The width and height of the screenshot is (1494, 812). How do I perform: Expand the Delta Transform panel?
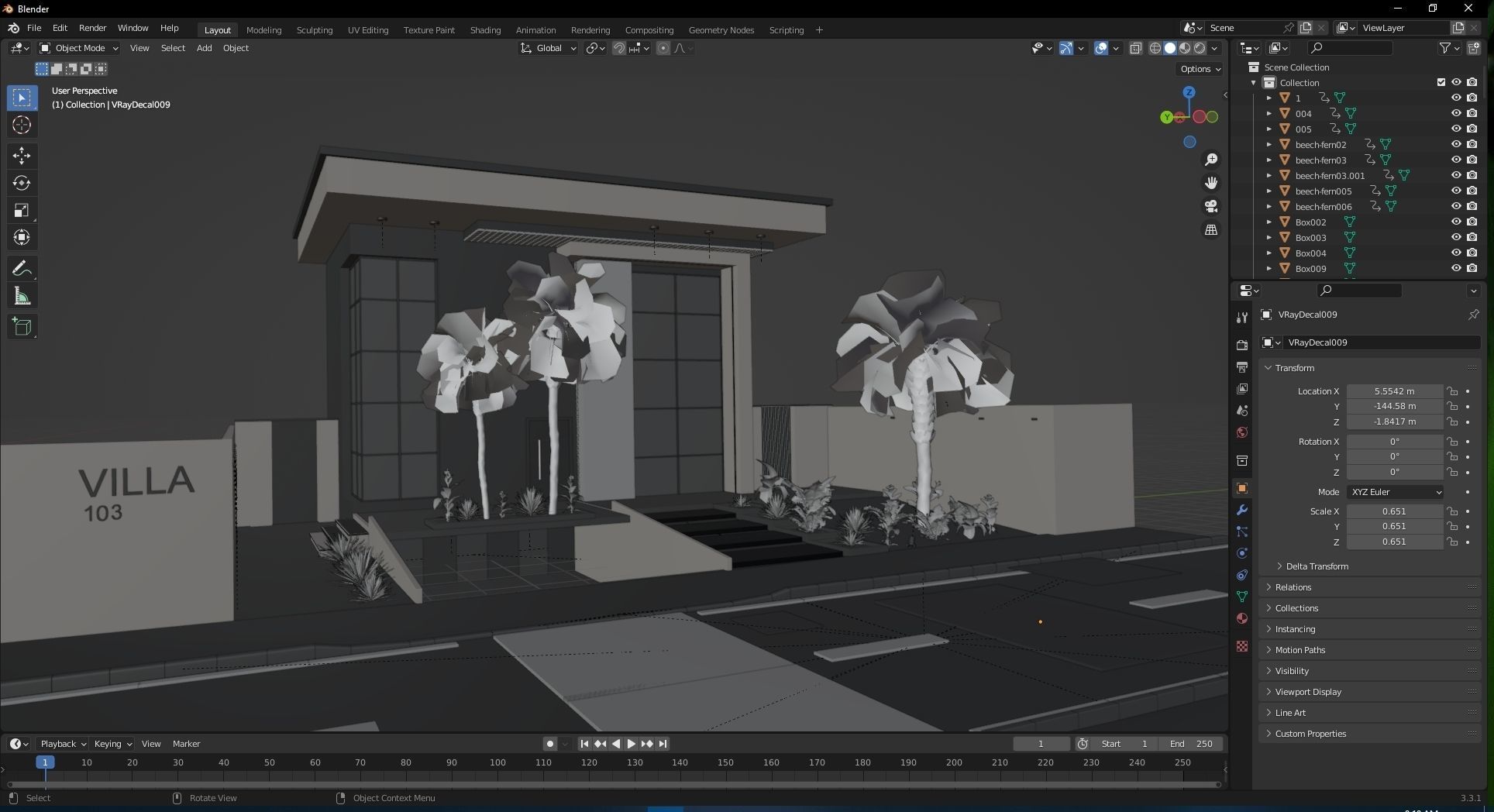[x=1317, y=566]
